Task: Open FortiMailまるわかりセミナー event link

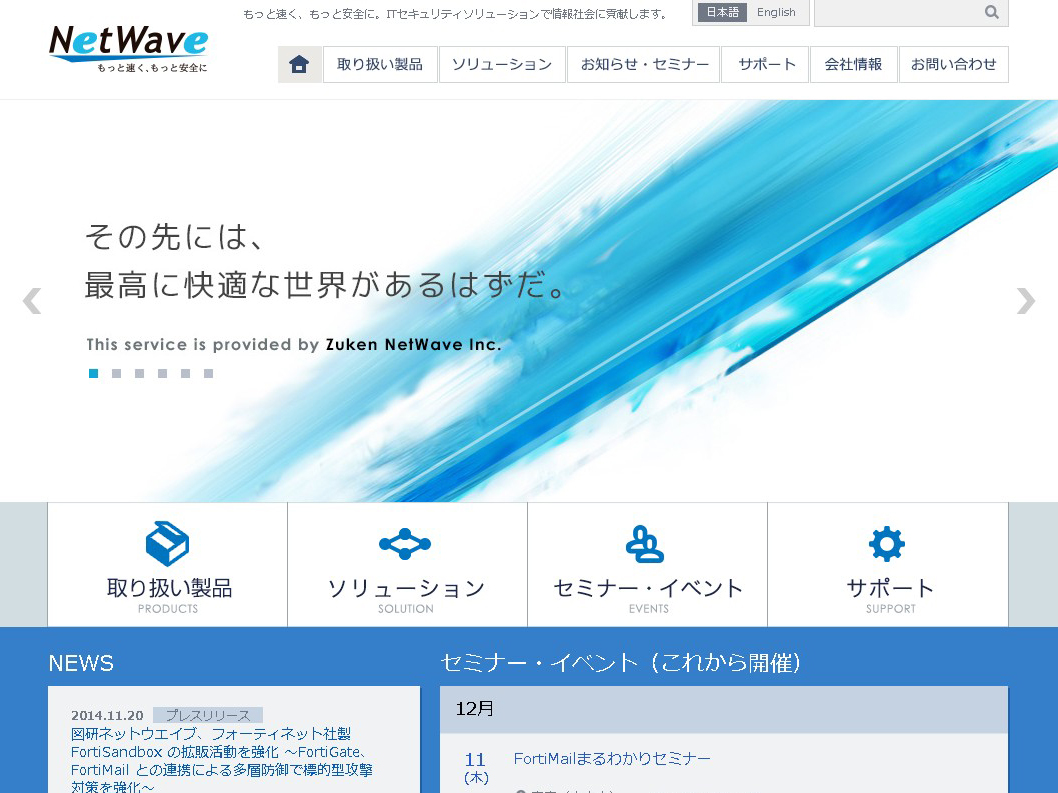Action: point(612,759)
